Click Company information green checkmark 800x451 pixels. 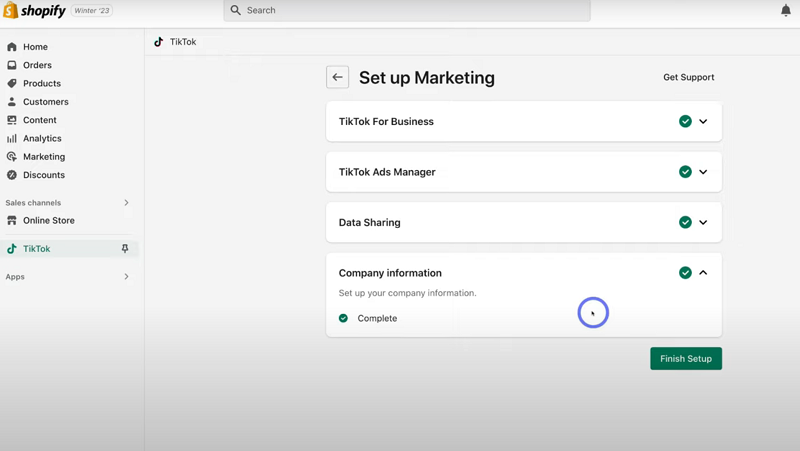click(x=685, y=273)
